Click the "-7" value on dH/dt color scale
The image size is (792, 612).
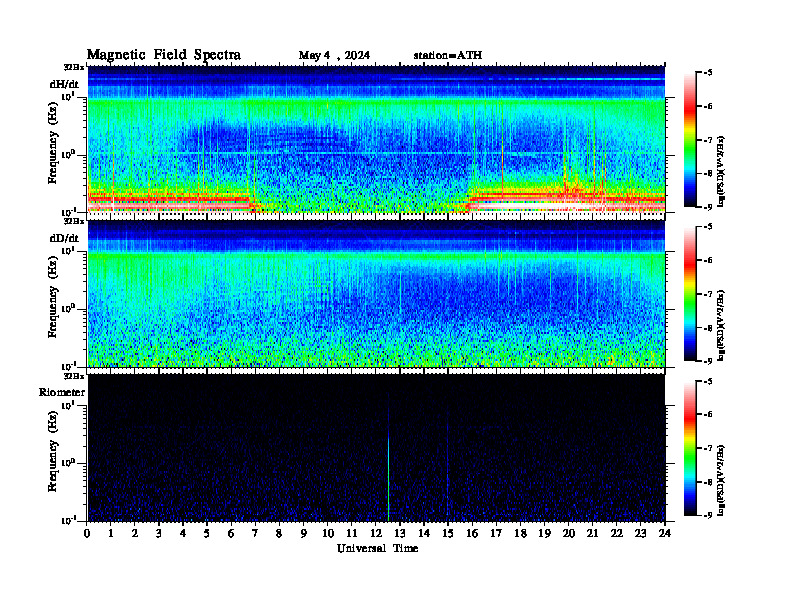[x=707, y=140]
